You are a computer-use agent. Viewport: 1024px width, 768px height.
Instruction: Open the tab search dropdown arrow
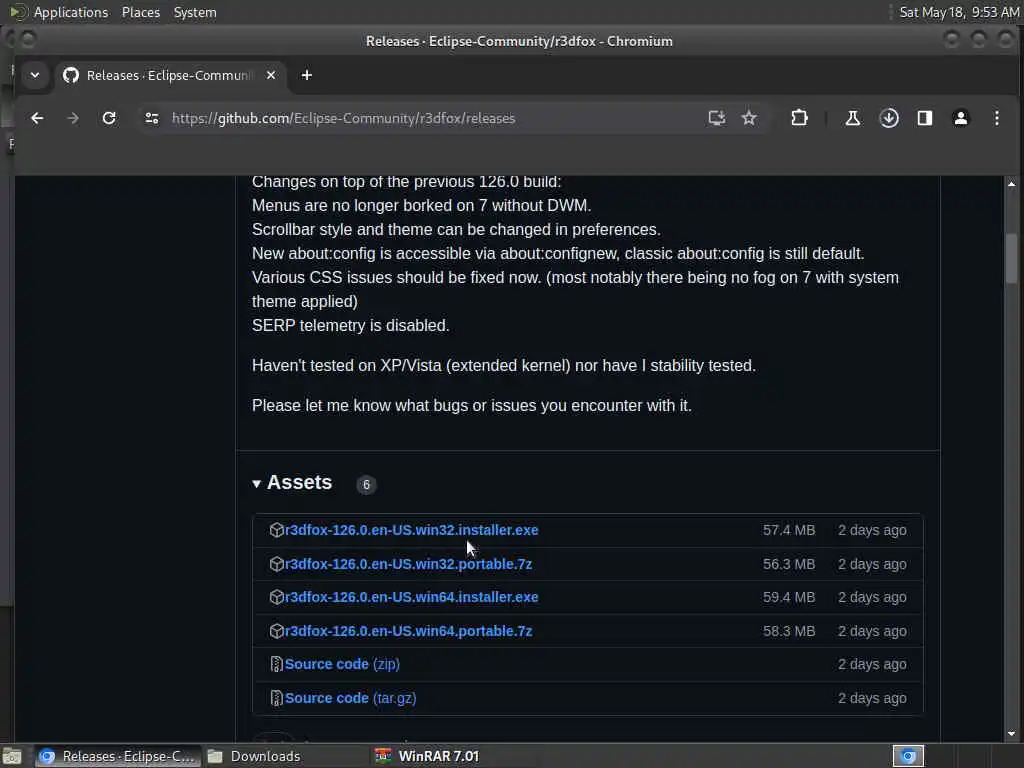[x=35, y=75]
